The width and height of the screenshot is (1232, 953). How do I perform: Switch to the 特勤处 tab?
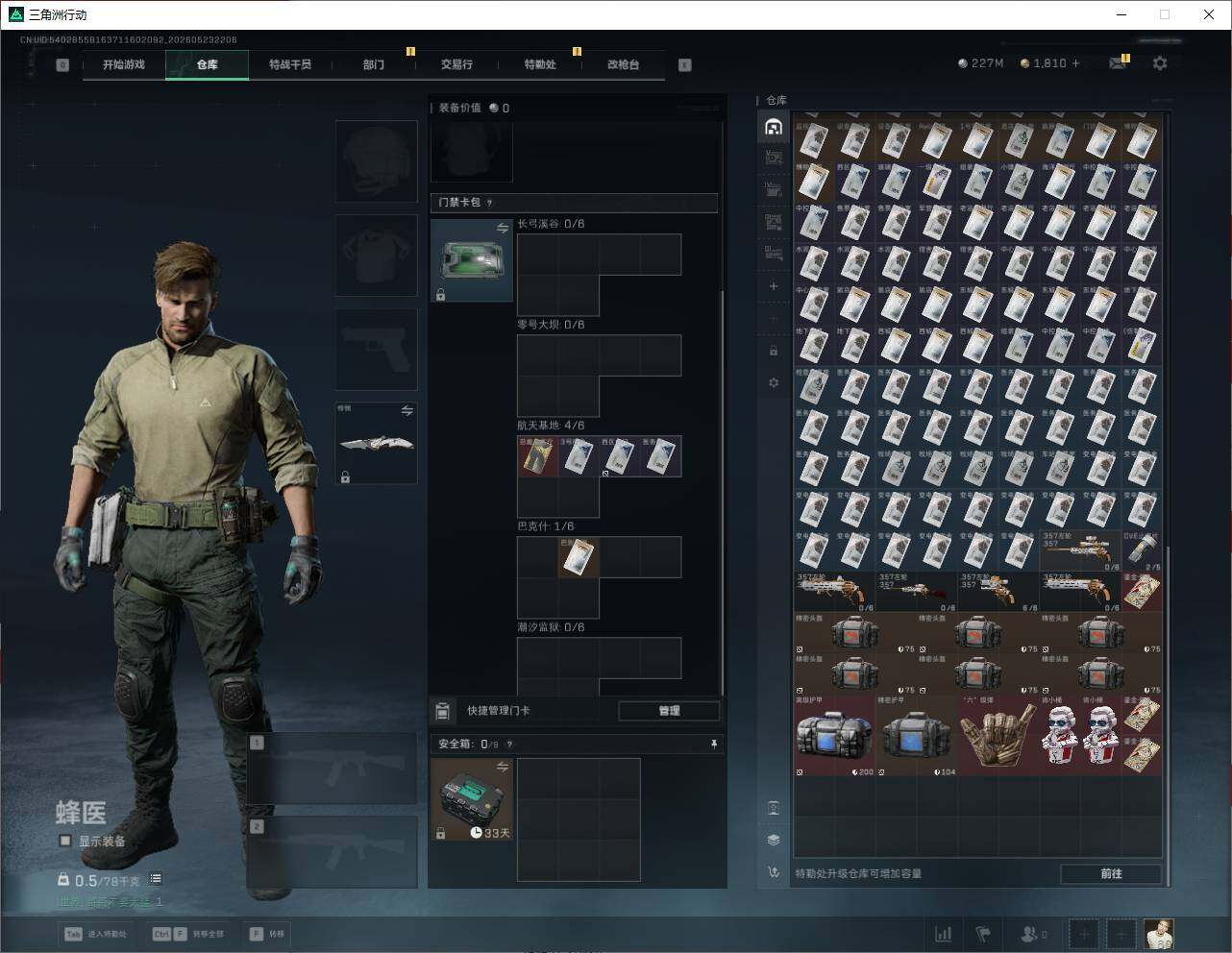pos(540,64)
